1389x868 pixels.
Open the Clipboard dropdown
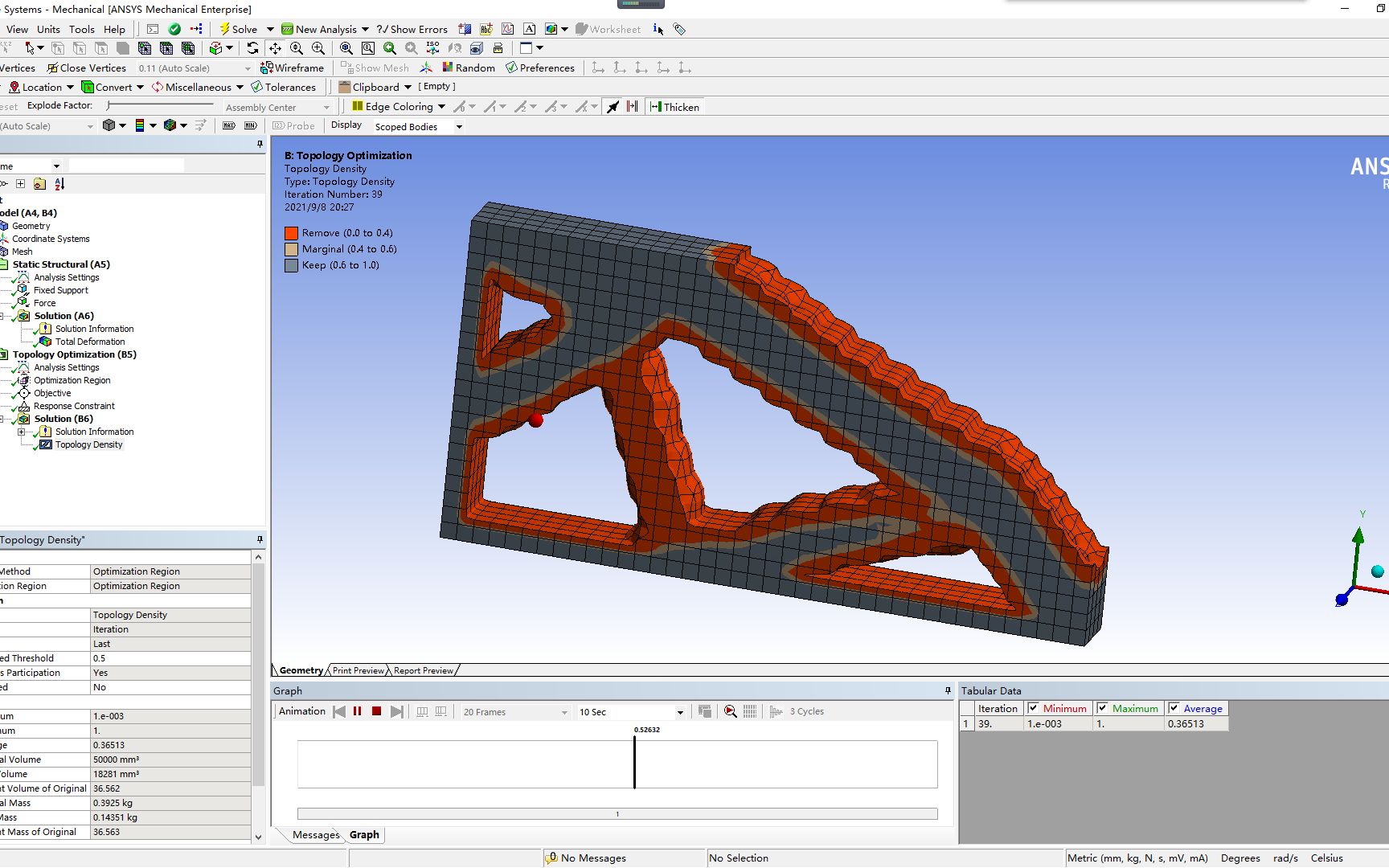click(408, 87)
